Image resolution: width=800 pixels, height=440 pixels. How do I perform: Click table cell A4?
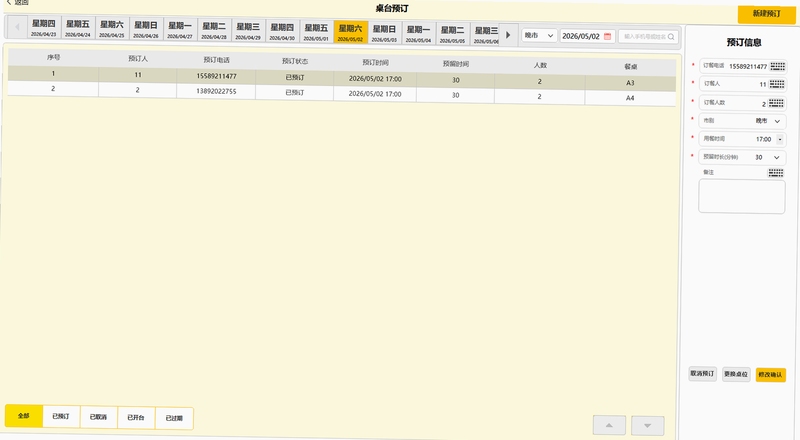tap(630, 98)
